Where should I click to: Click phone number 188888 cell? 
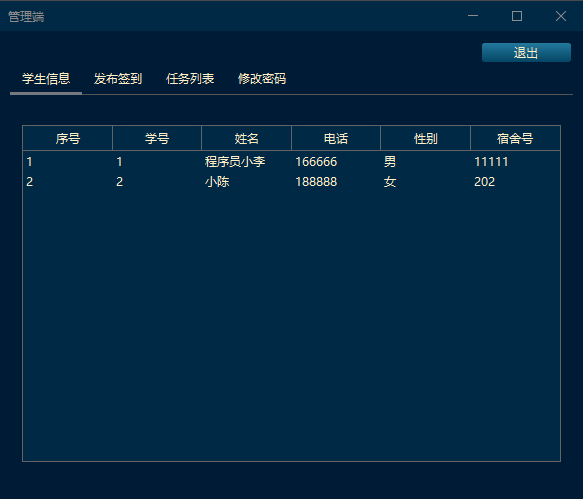point(316,182)
